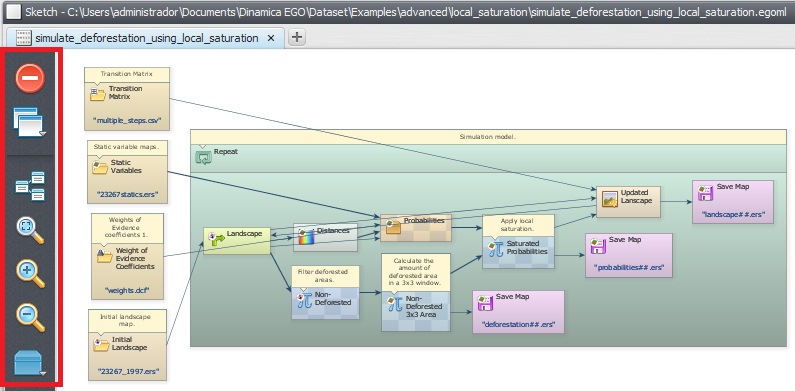Click the Landscape mux functor
Image resolution: width=795 pixels, height=391 pixels.
point(237,241)
